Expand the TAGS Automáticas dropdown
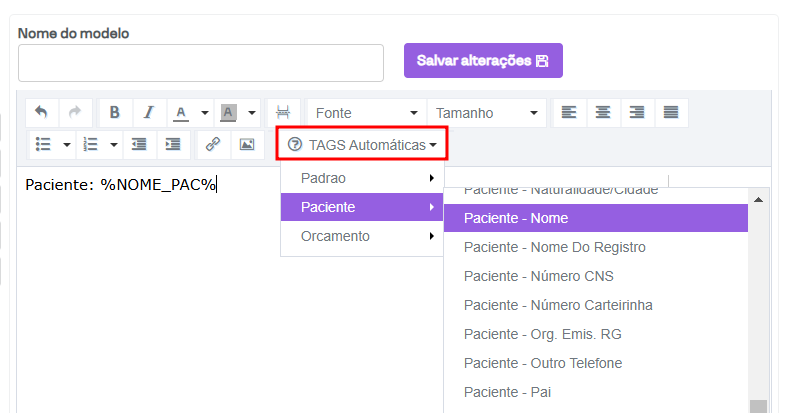The width and height of the screenshot is (794, 413). pyautogui.click(x=362, y=145)
